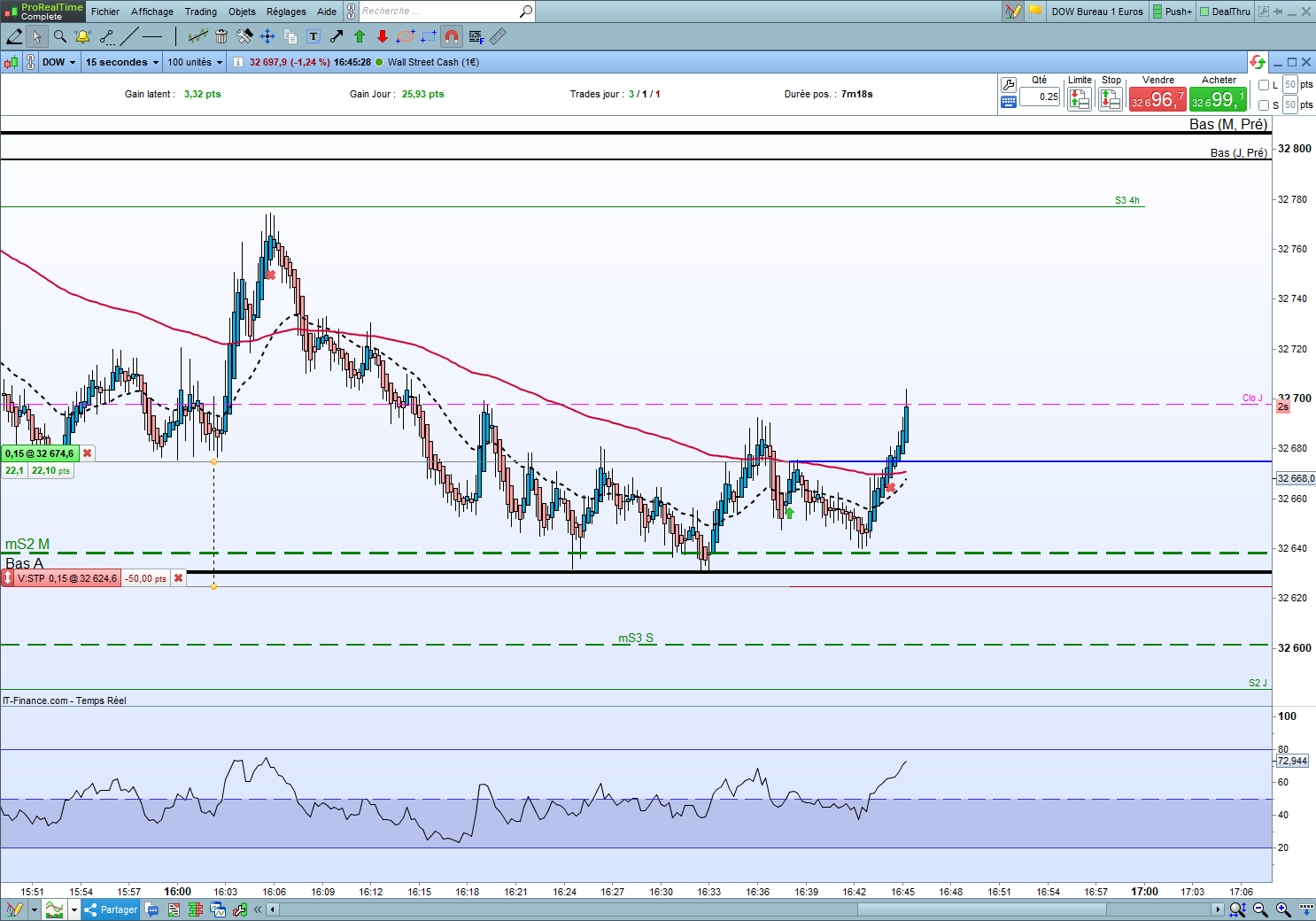The width and height of the screenshot is (1316, 921).
Task: Open the DOW instrument dropdown
Action: (x=58, y=62)
